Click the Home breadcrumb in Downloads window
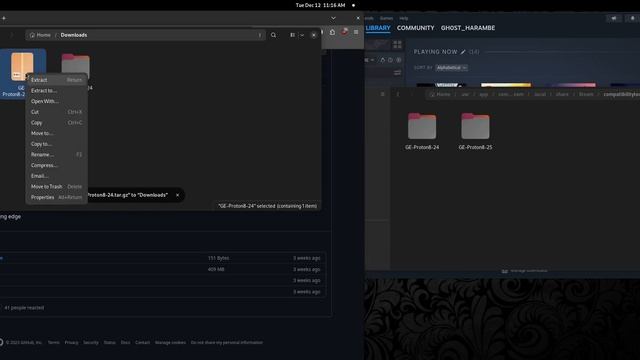 click(x=40, y=35)
